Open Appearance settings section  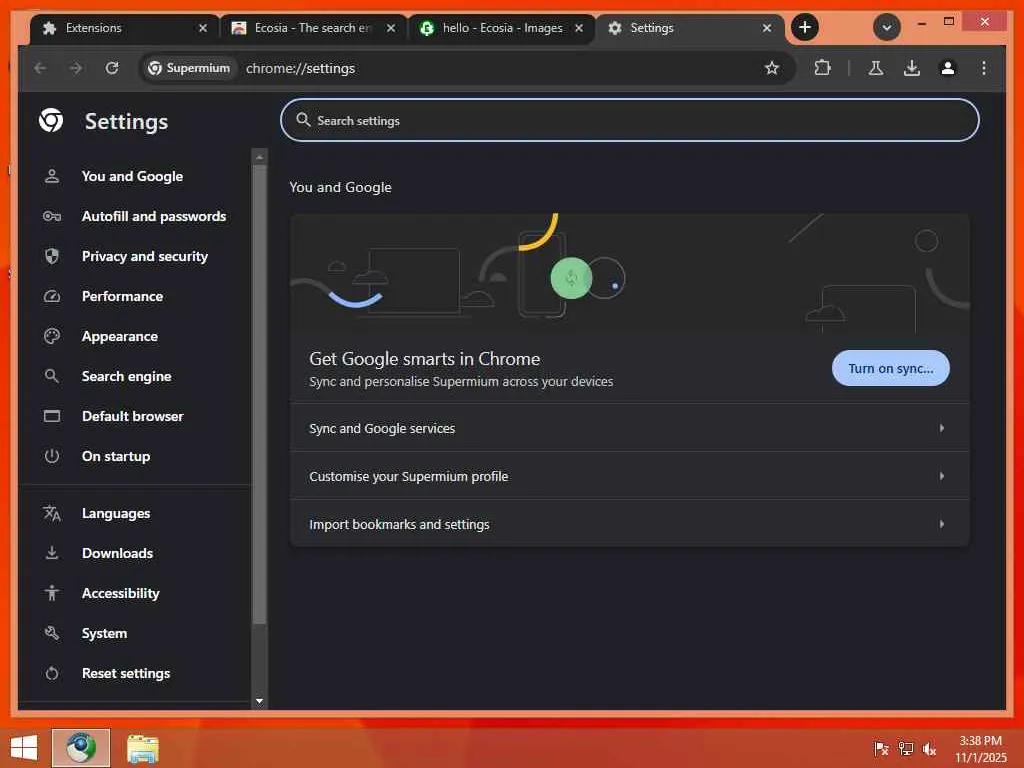coord(135,336)
